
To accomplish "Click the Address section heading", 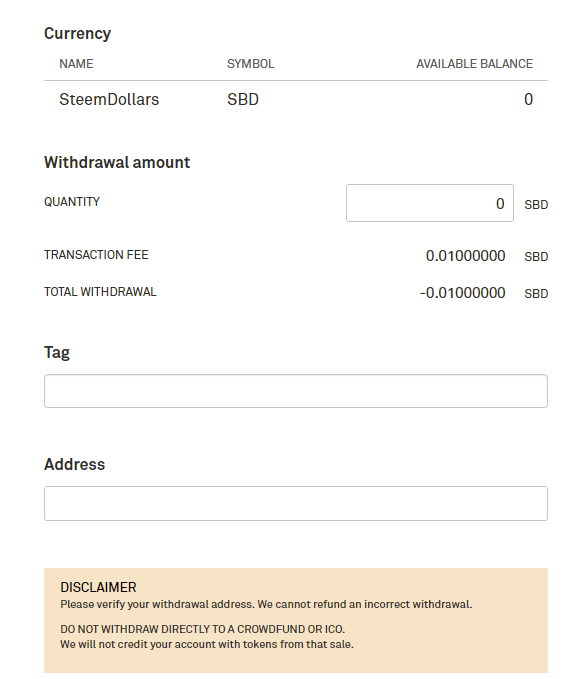I will (x=74, y=465).
